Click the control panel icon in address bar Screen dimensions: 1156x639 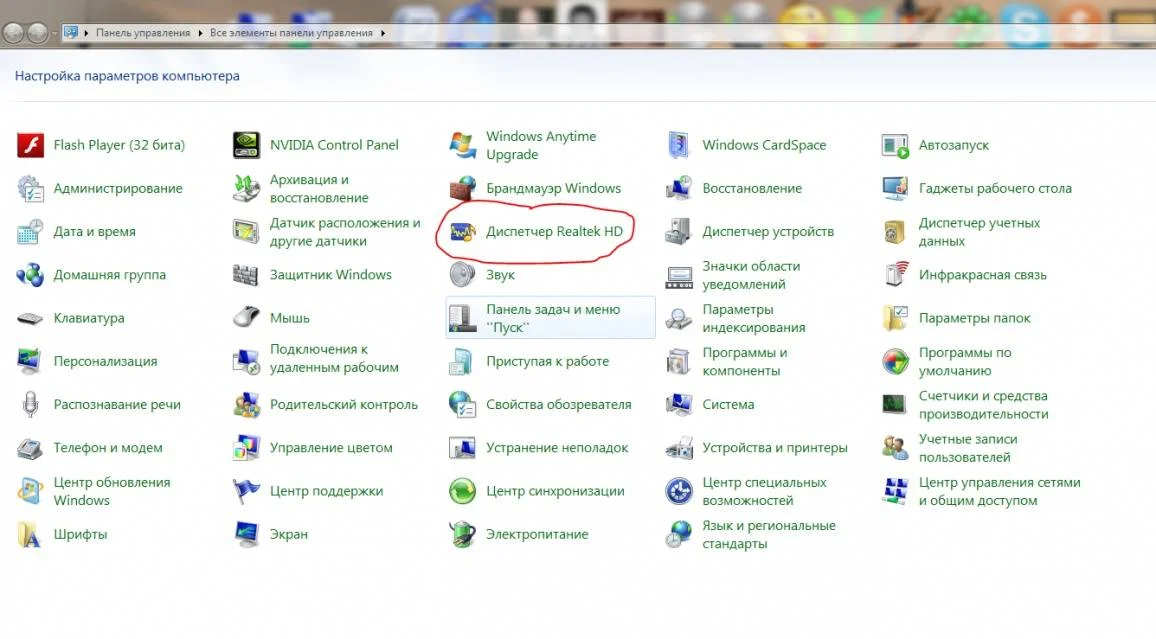point(71,32)
